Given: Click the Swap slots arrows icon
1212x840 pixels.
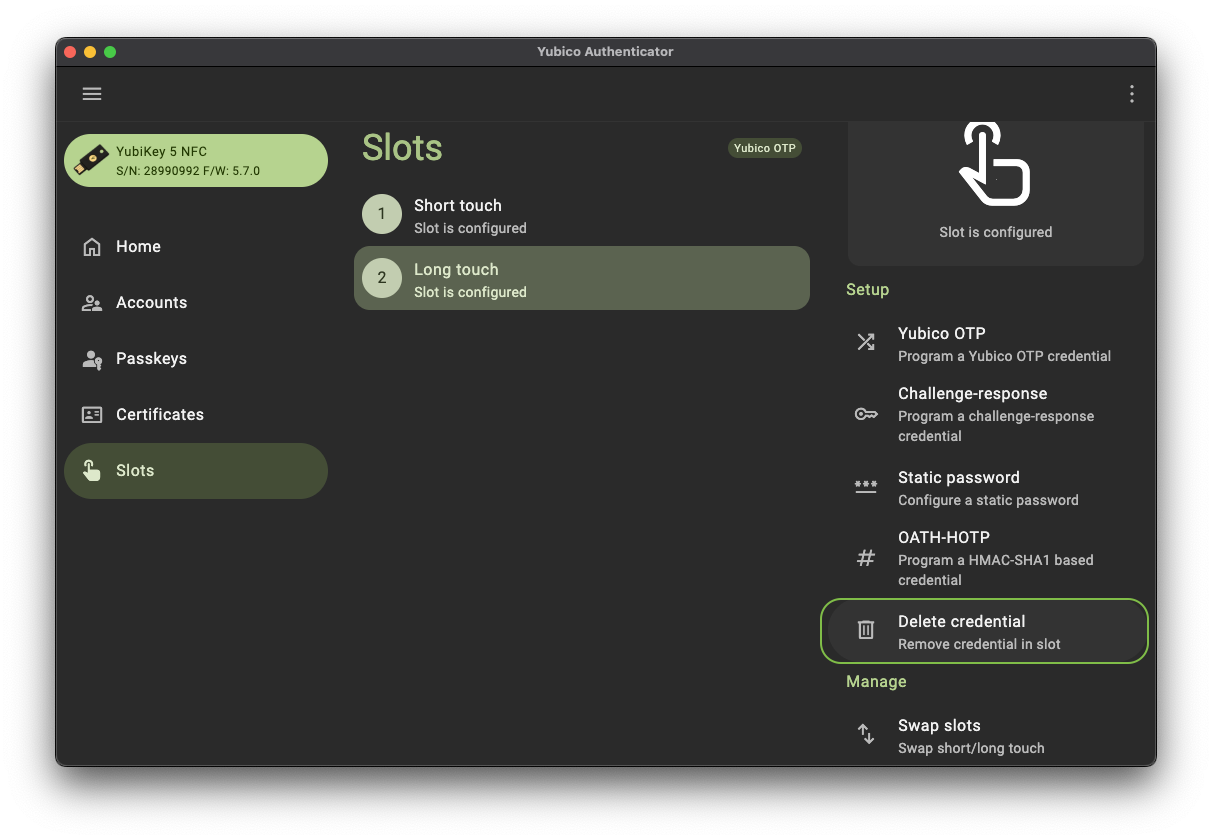Looking at the screenshot, I should point(866,734).
